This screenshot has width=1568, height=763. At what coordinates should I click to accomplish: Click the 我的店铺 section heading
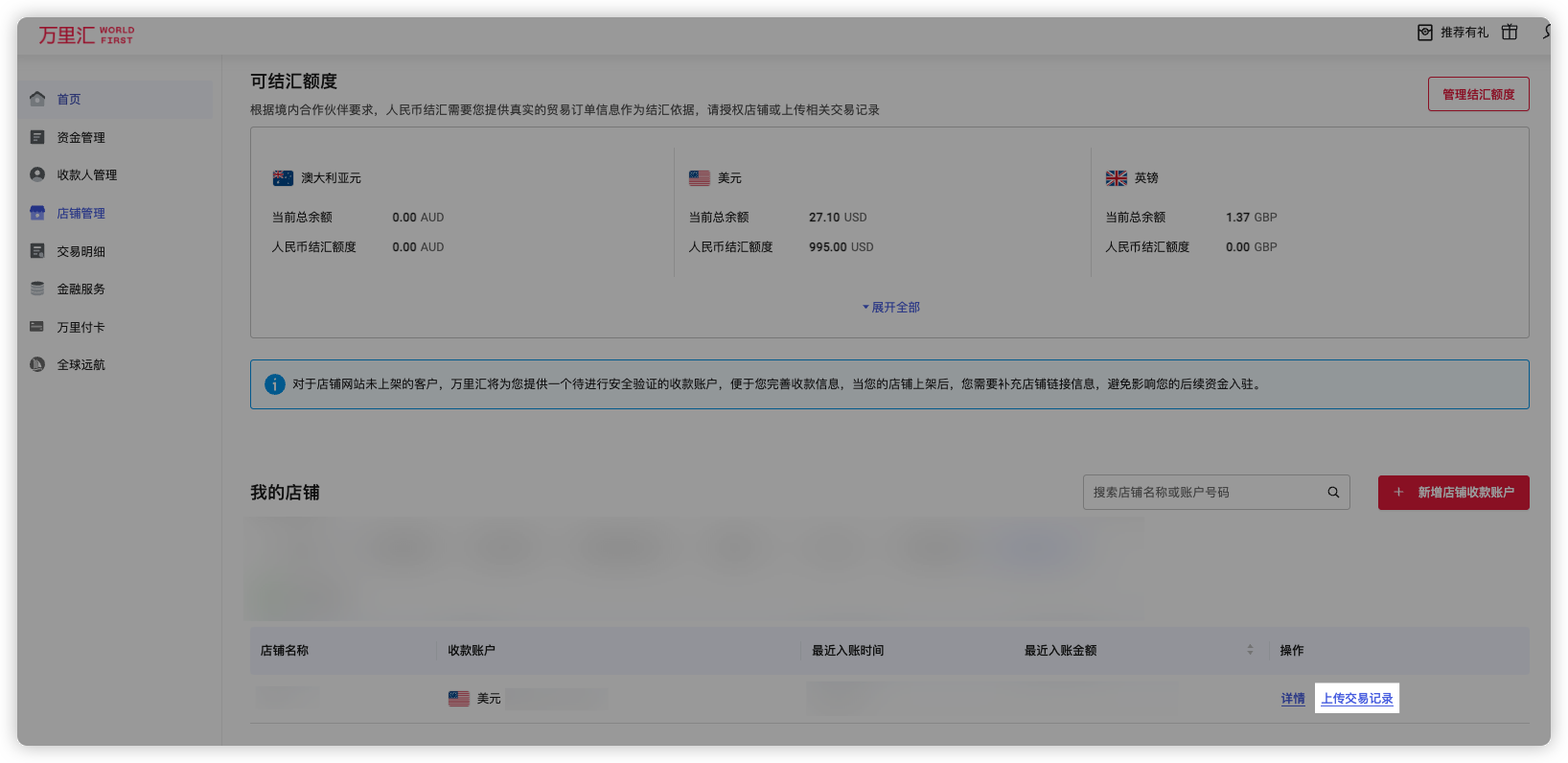click(285, 493)
